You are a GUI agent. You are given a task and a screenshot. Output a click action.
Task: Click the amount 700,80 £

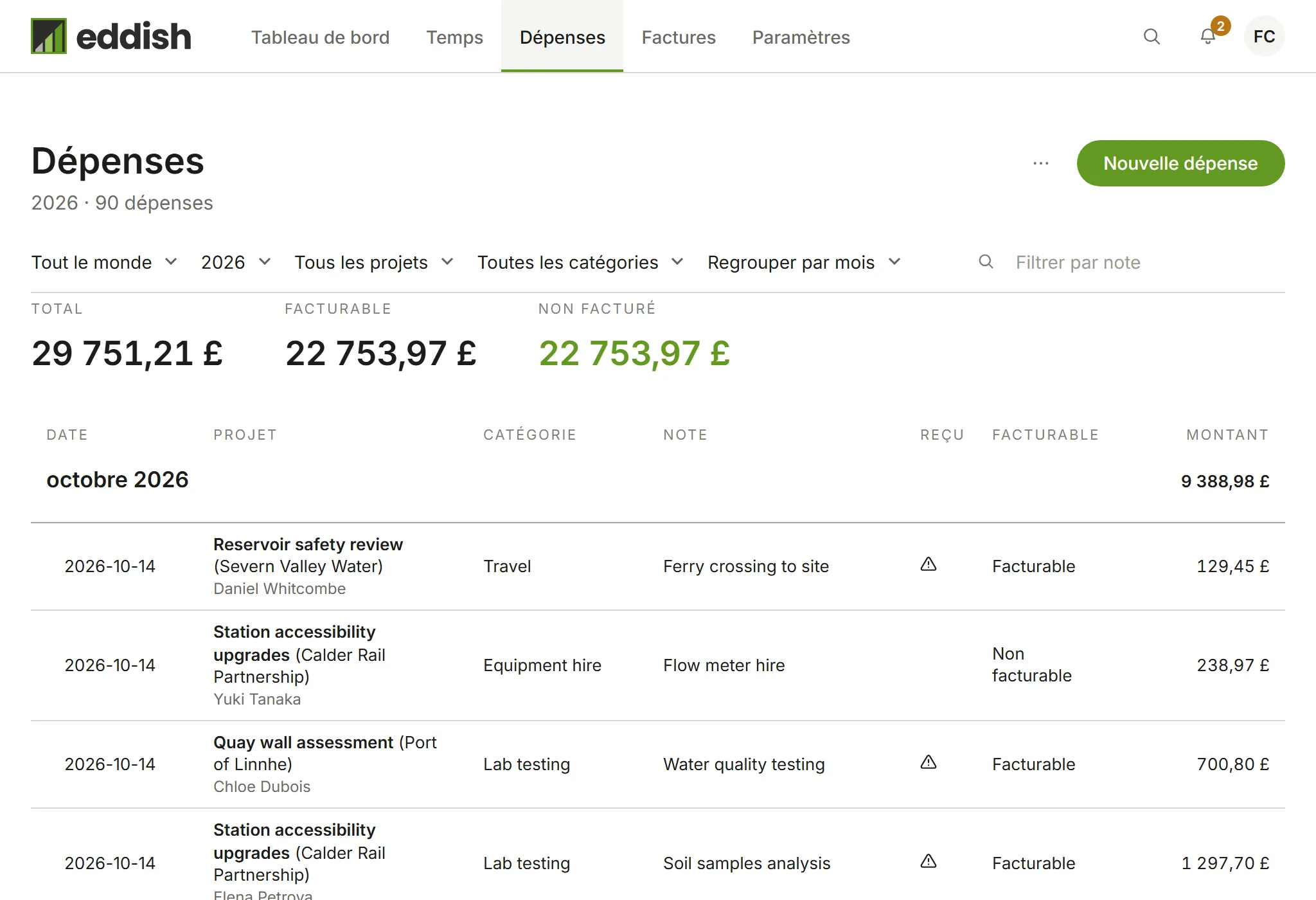pyautogui.click(x=1232, y=764)
